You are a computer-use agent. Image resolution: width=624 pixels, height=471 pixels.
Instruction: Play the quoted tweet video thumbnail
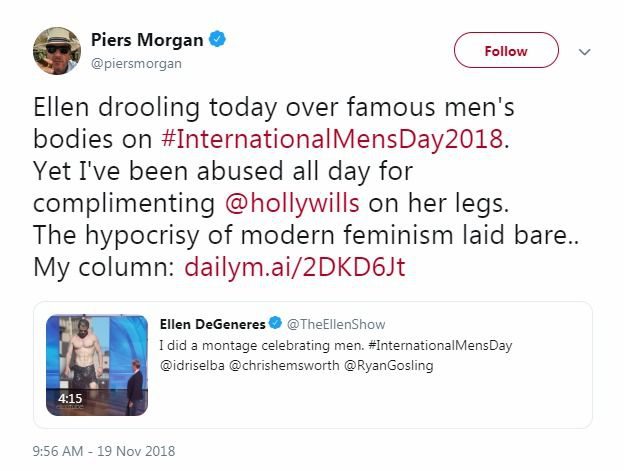97,365
